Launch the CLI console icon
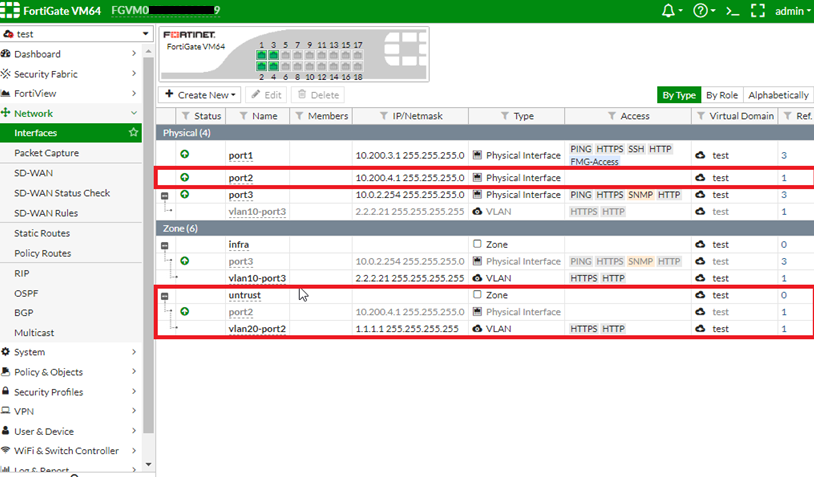The height and width of the screenshot is (477, 814). [x=732, y=11]
